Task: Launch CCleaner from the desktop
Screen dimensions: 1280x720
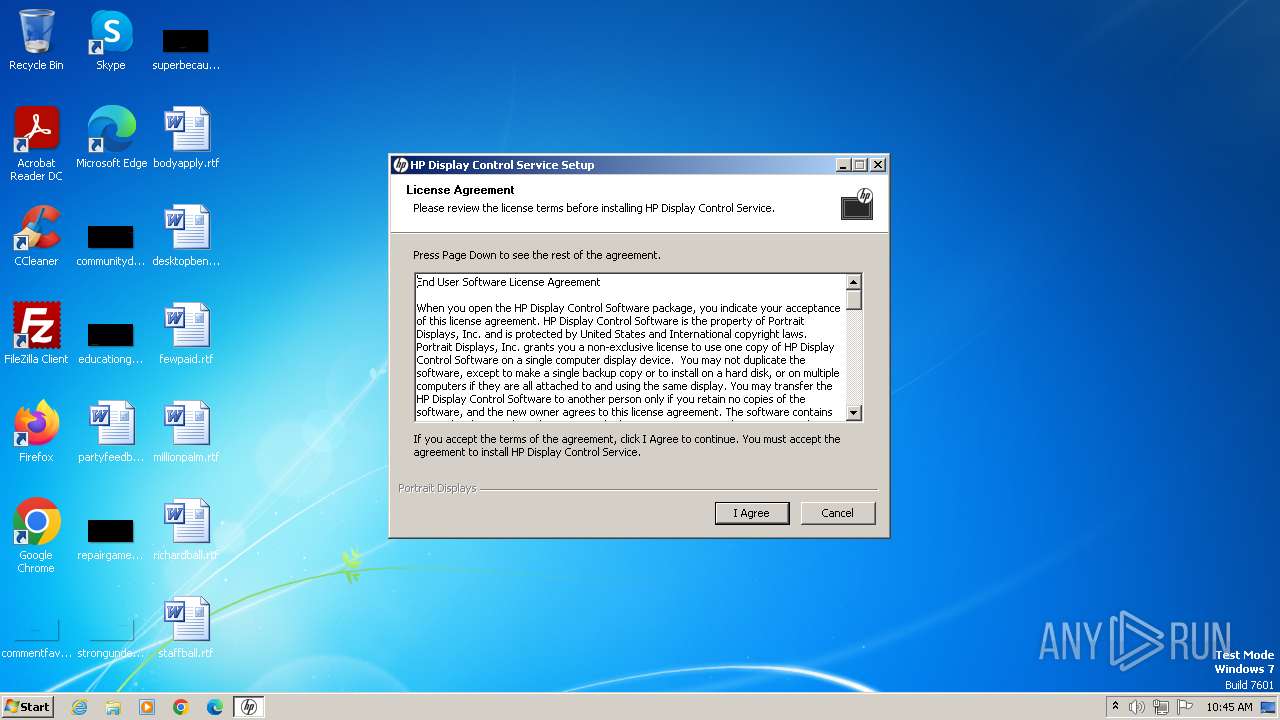Action: point(36,236)
